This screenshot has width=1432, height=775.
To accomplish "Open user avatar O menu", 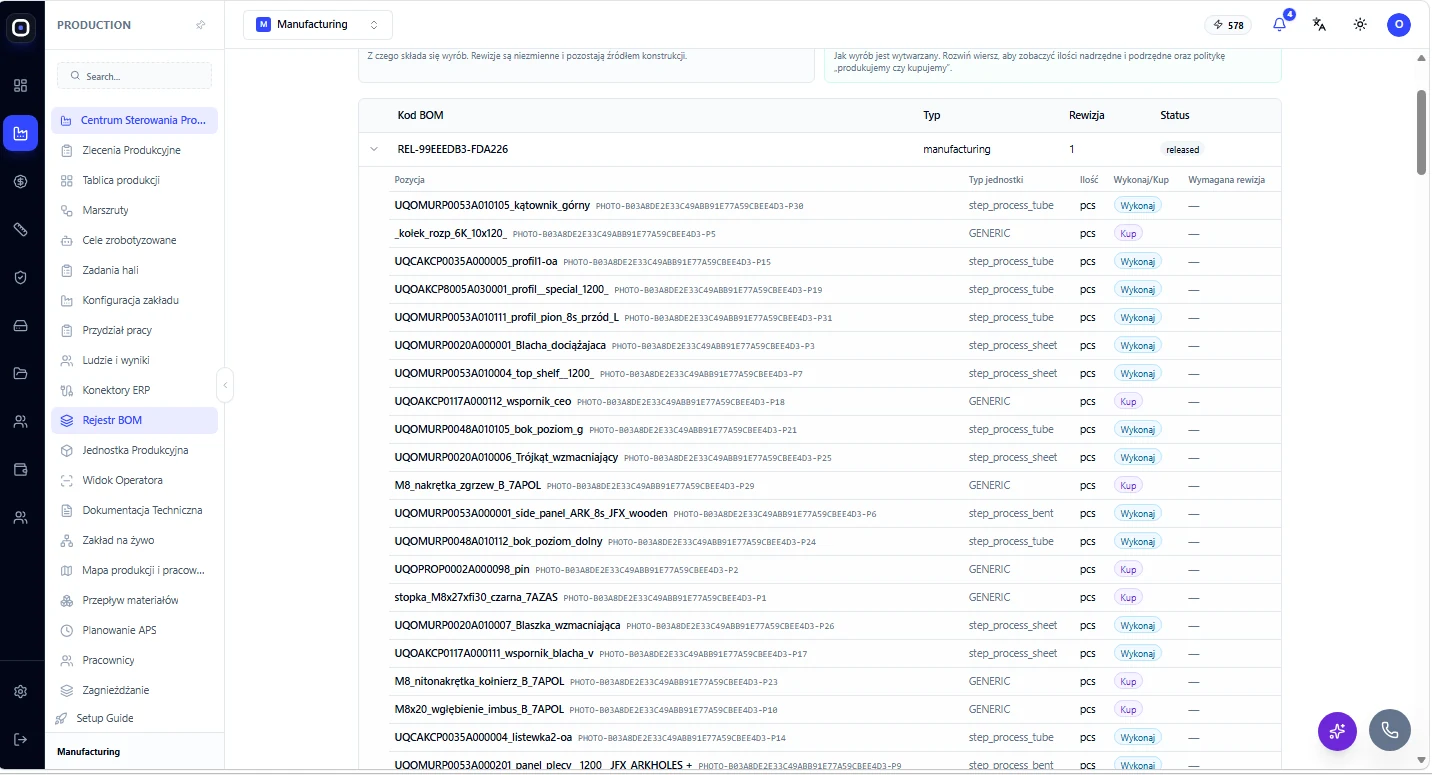I will pyautogui.click(x=1399, y=25).
